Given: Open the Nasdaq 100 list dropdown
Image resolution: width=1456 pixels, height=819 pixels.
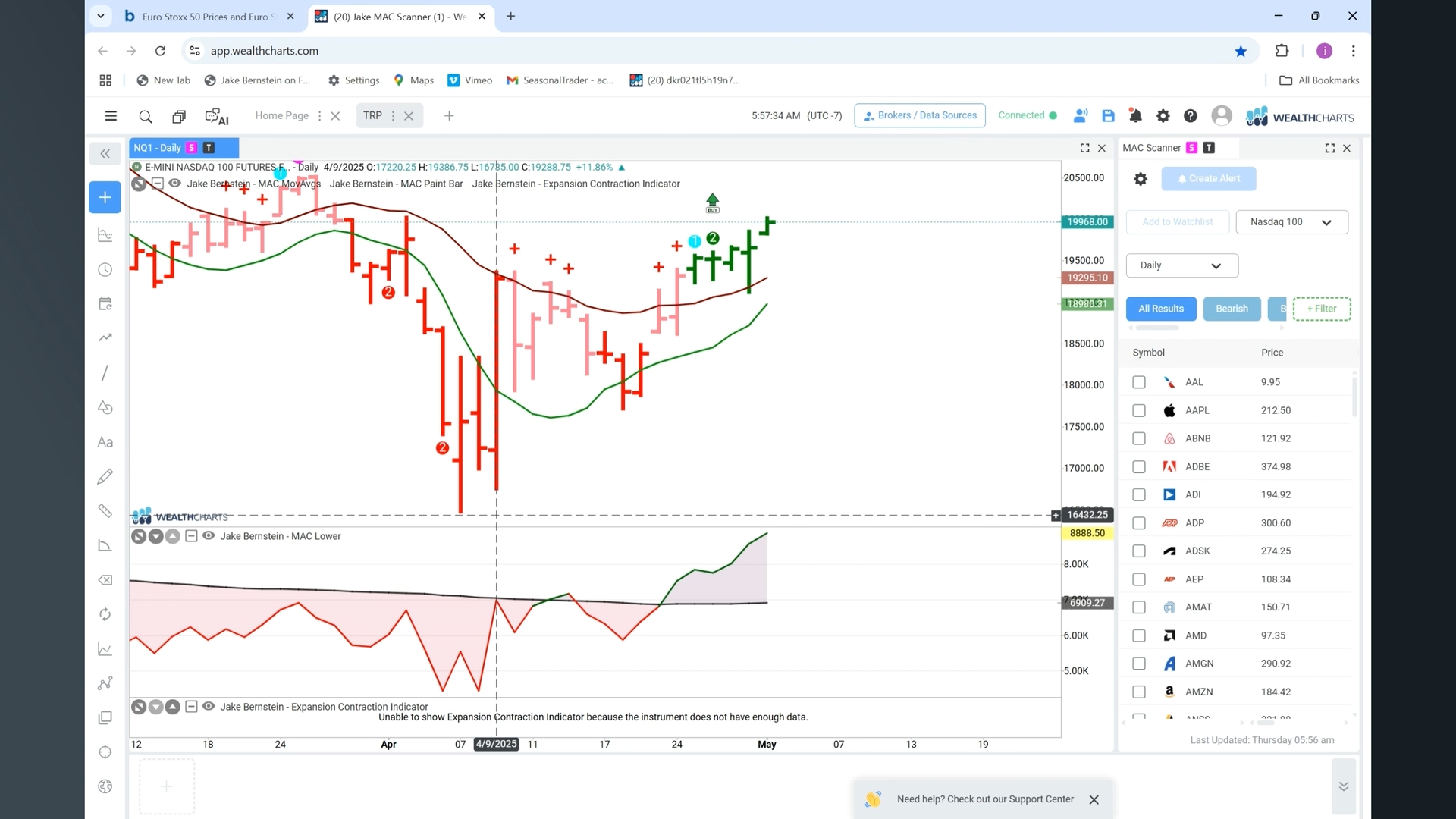Looking at the screenshot, I should (1291, 222).
